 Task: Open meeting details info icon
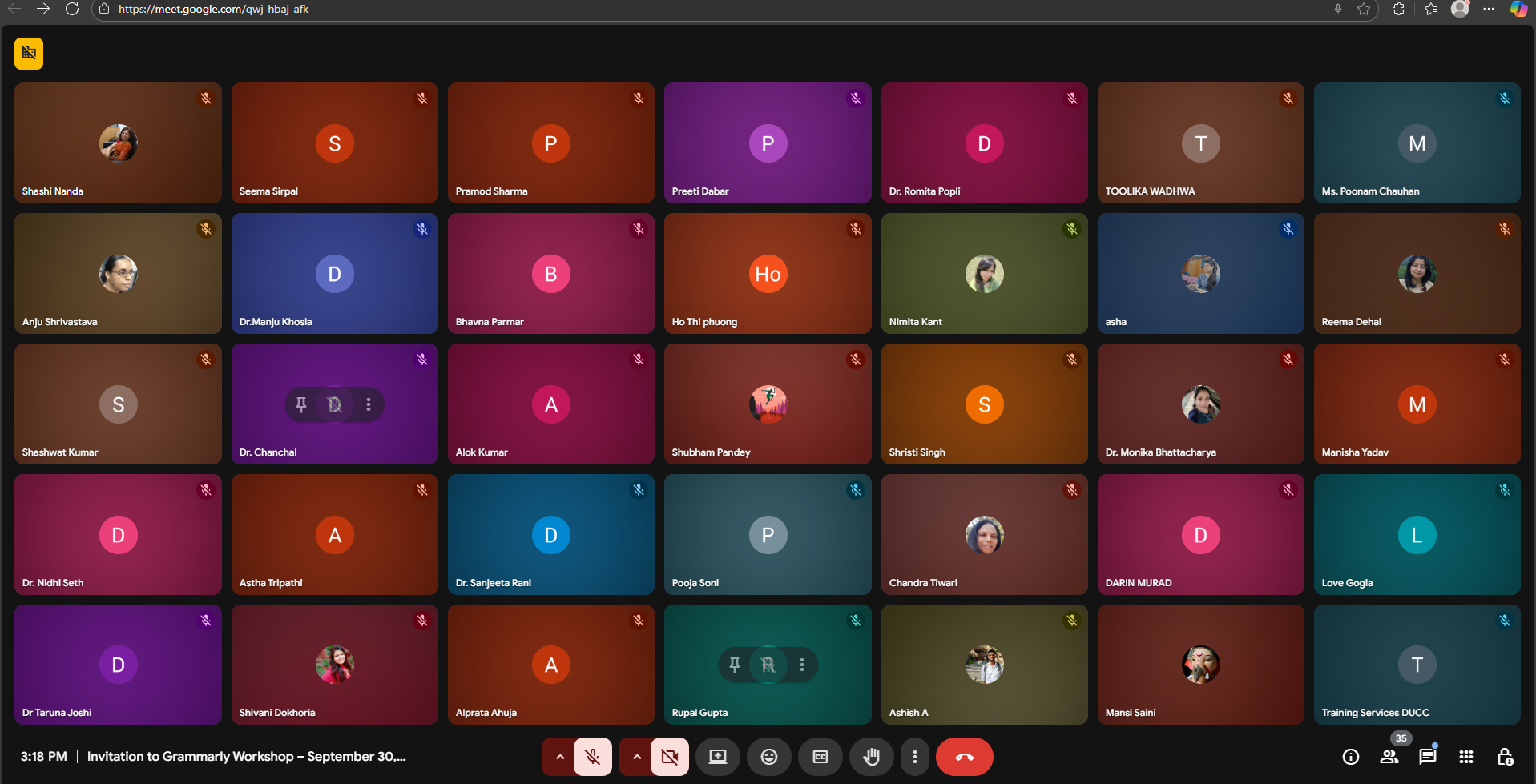(1351, 757)
